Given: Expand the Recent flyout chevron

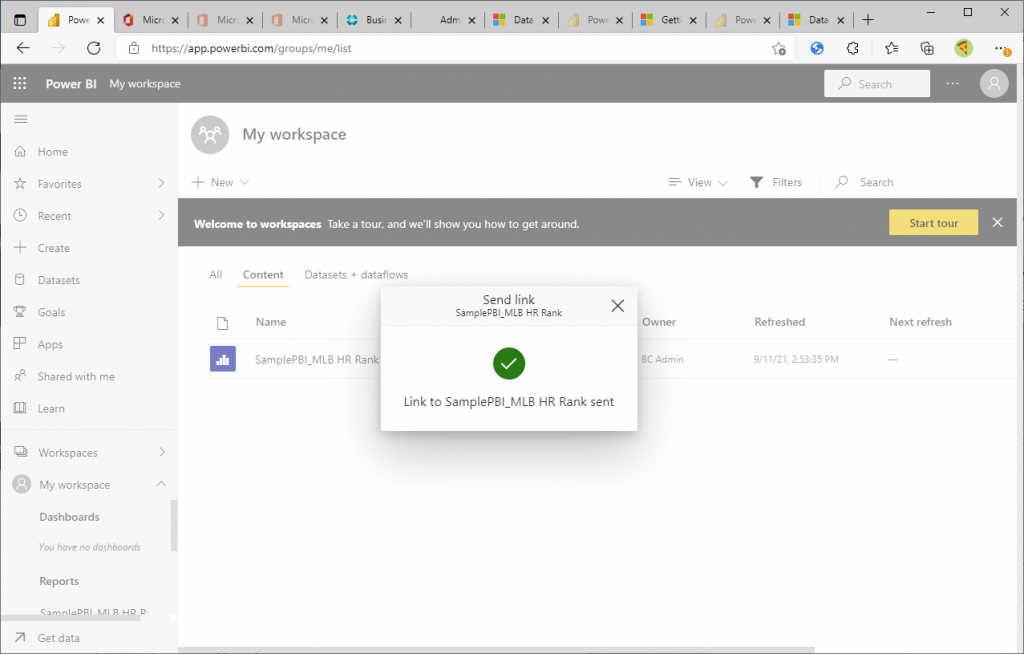Looking at the screenshot, I should (x=161, y=215).
